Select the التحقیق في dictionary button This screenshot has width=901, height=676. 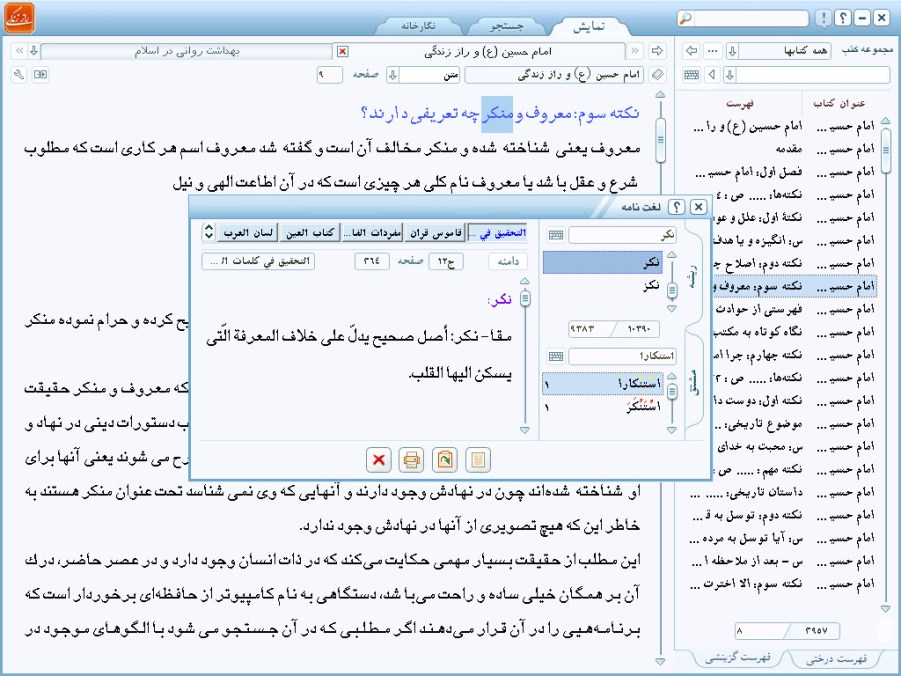pyautogui.click(x=497, y=233)
